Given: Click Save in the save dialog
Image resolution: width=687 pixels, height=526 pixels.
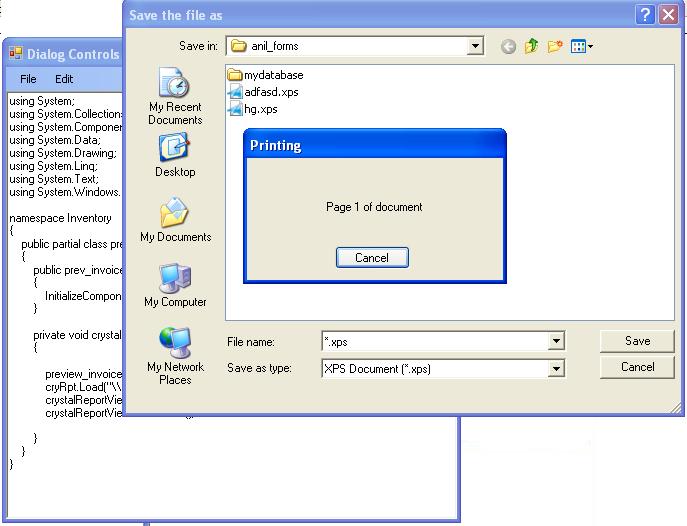Looking at the screenshot, I should (x=637, y=341).
